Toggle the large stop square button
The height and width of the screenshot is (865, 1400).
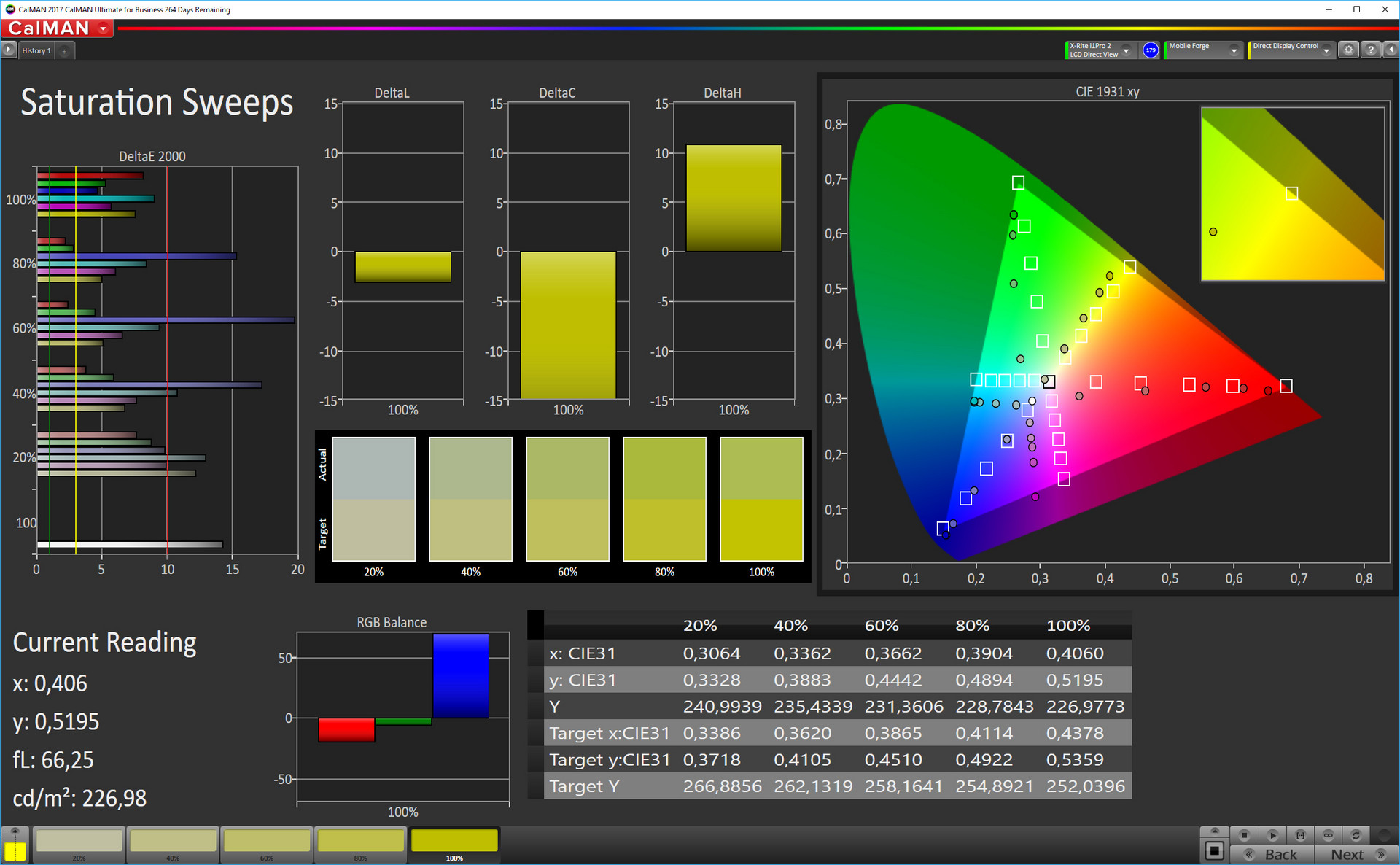tap(1214, 850)
